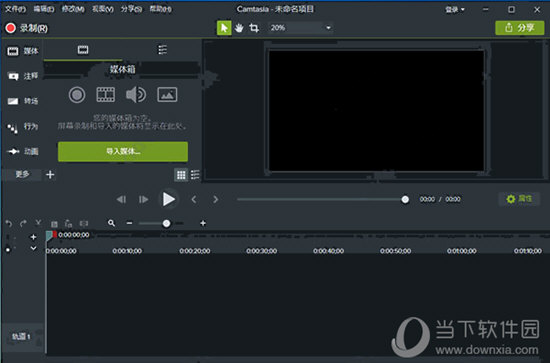Switch media bin to thumbnail grid view
Screen dimensions: 550x363
click(x=181, y=175)
